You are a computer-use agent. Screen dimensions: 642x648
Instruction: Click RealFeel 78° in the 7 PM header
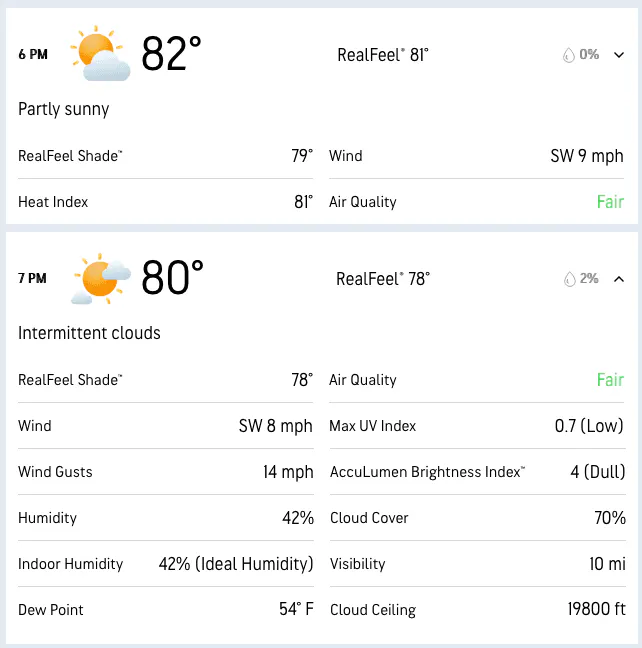point(383,279)
